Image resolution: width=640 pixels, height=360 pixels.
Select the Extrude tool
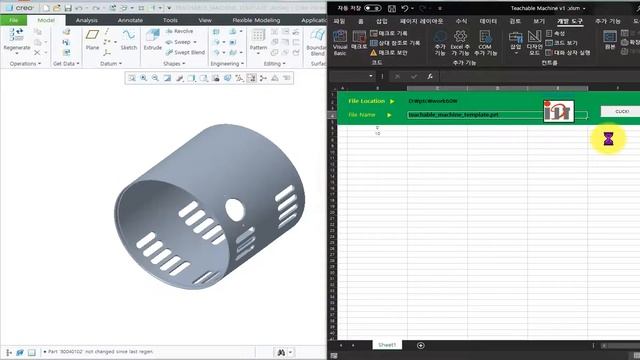(x=153, y=40)
